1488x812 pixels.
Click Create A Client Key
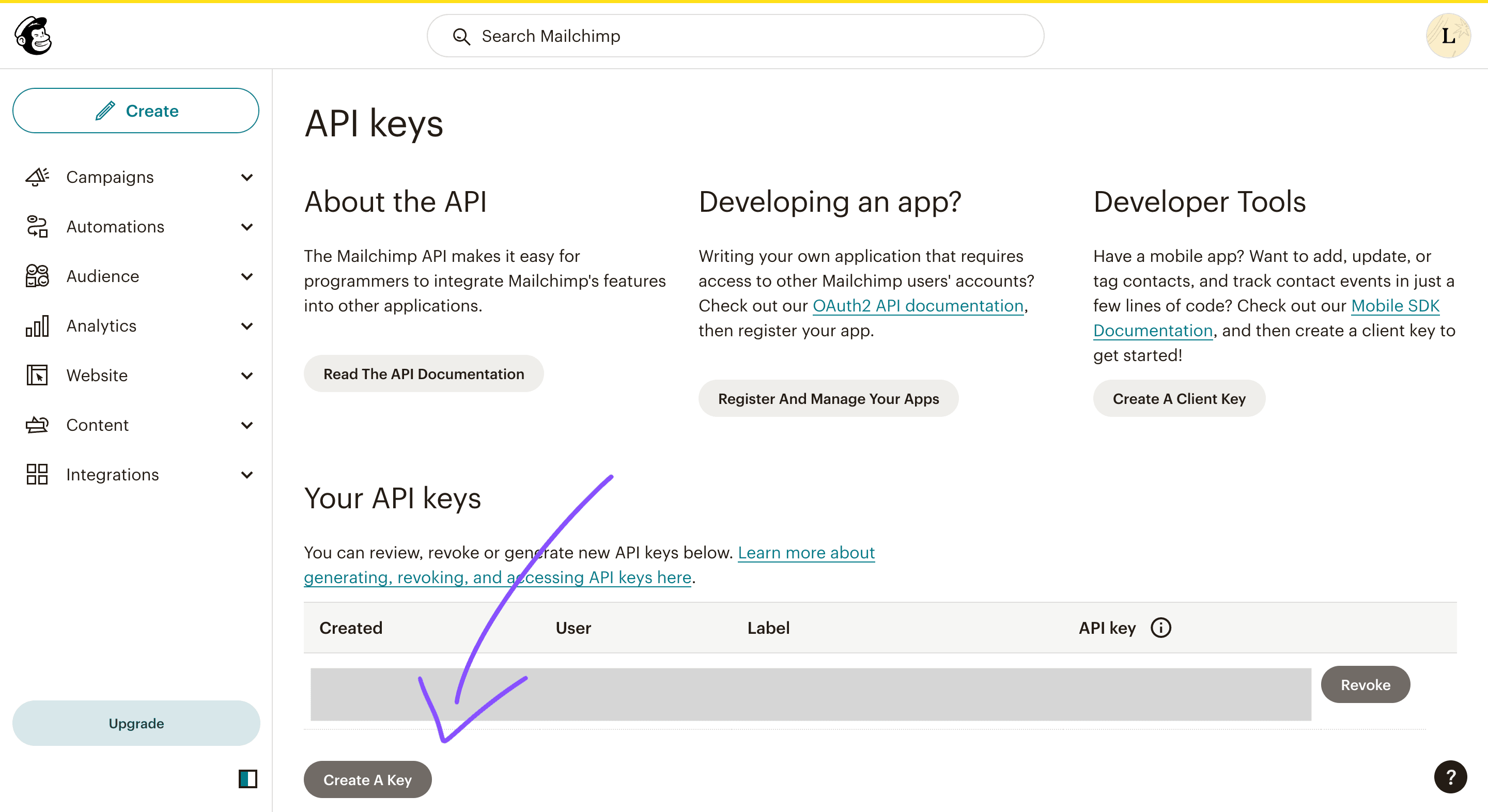pos(1179,398)
